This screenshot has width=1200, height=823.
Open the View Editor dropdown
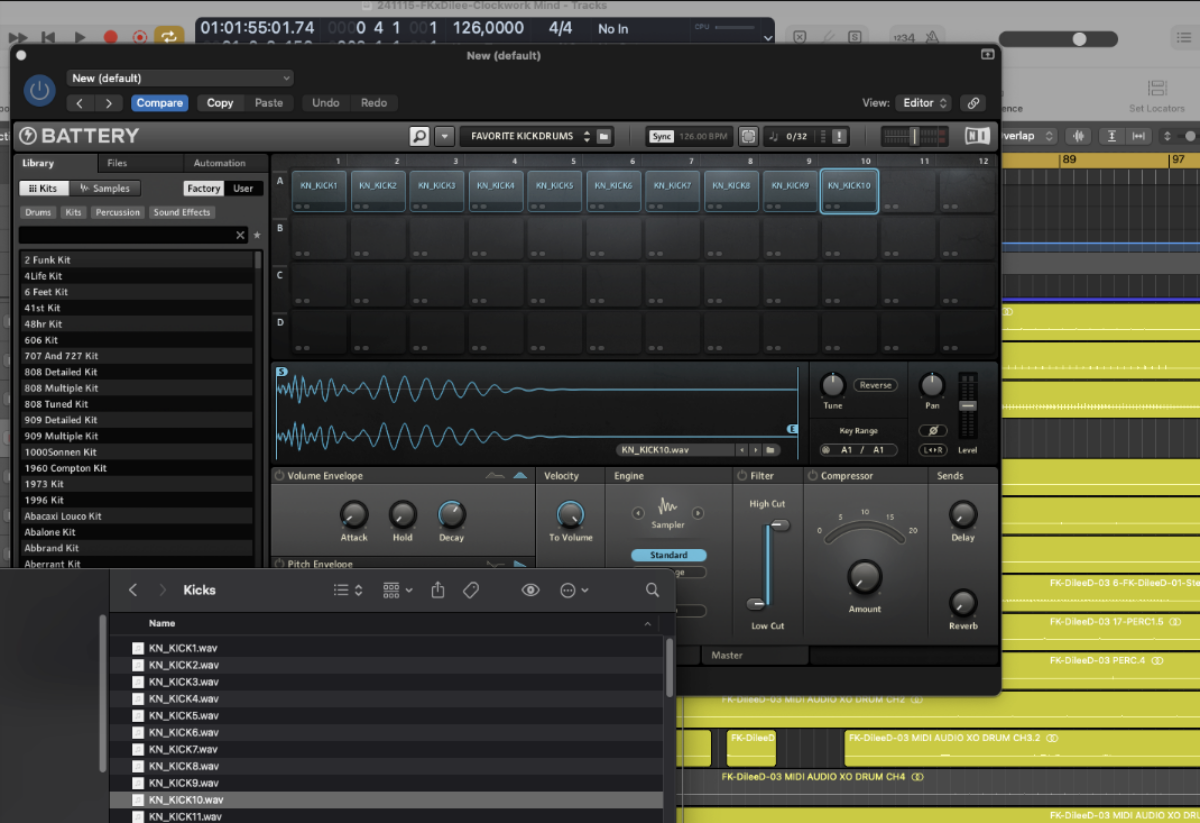(923, 103)
